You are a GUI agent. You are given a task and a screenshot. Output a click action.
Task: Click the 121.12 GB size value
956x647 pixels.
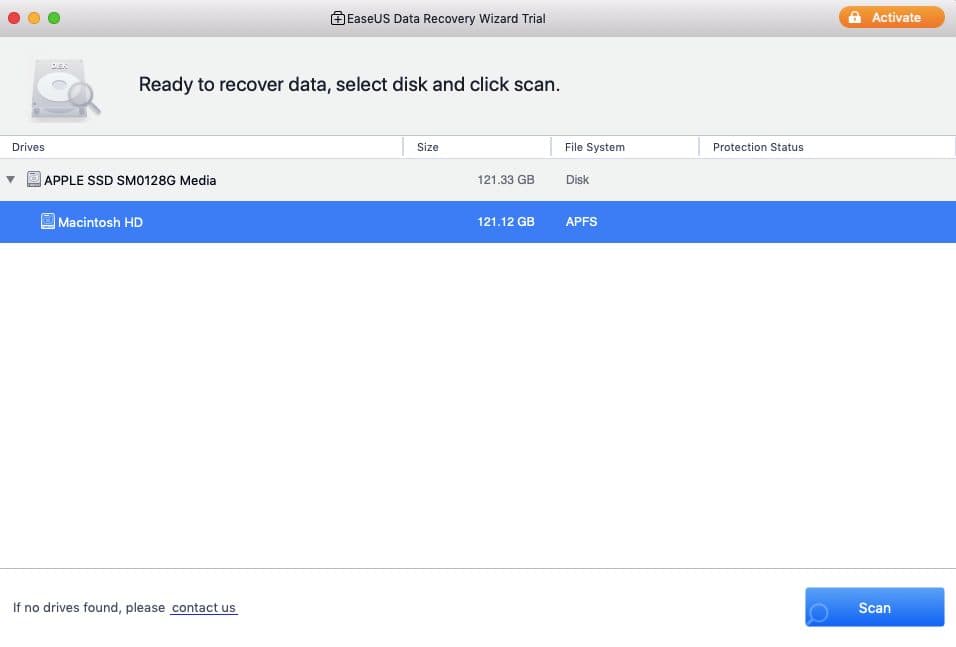coord(505,222)
